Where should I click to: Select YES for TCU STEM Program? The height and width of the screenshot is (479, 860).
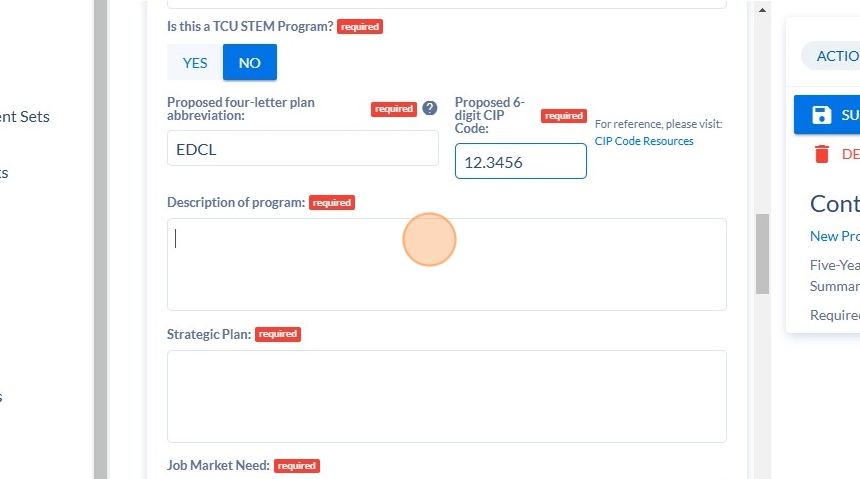tap(195, 63)
